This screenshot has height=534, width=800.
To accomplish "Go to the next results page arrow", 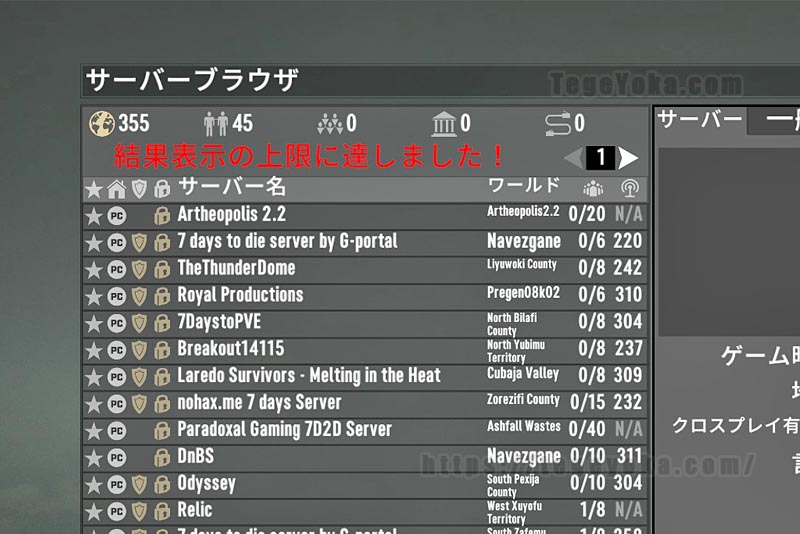I will pyautogui.click(x=628, y=158).
